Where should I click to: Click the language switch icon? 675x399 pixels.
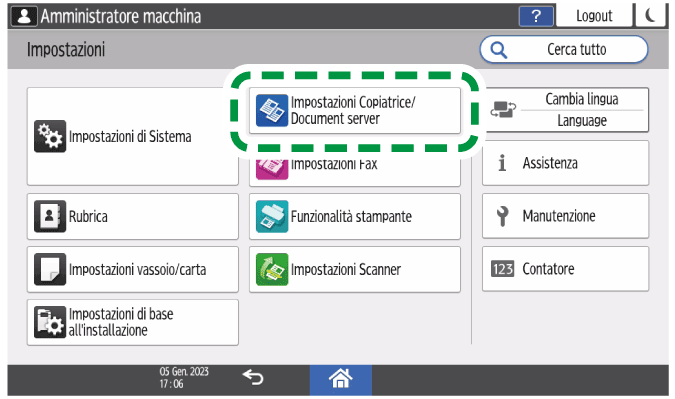coord(503,110)
